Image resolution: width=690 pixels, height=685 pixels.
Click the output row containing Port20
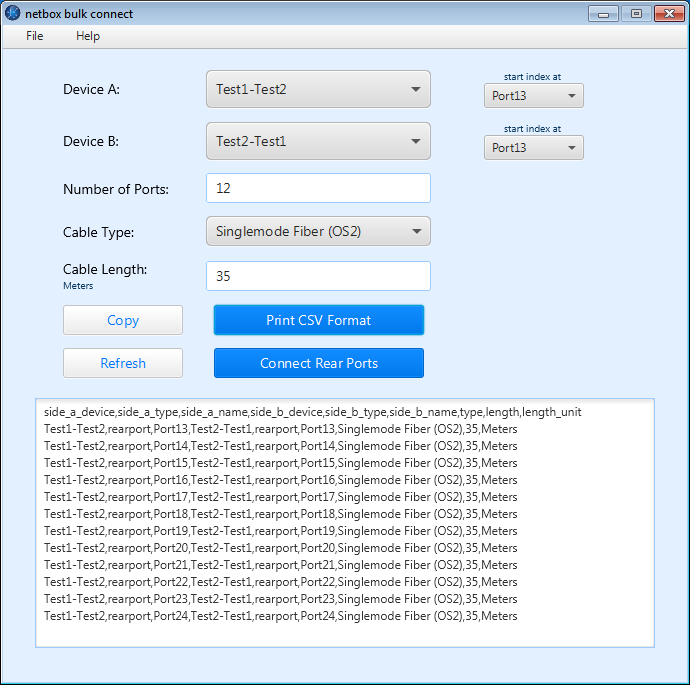(x=280, y=548)
